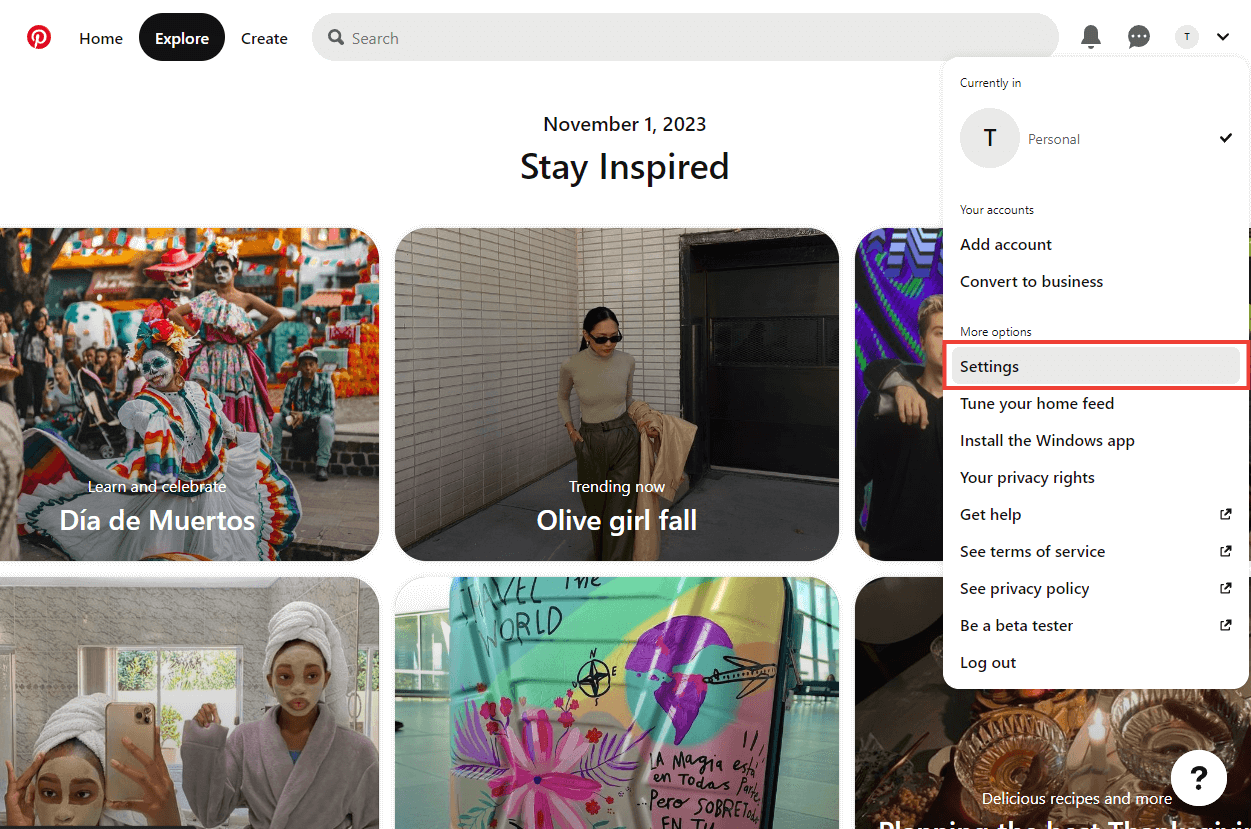Click external link icon beside Be a beta tester
The image size is (1251, 829).
[x=1225, y=625]
